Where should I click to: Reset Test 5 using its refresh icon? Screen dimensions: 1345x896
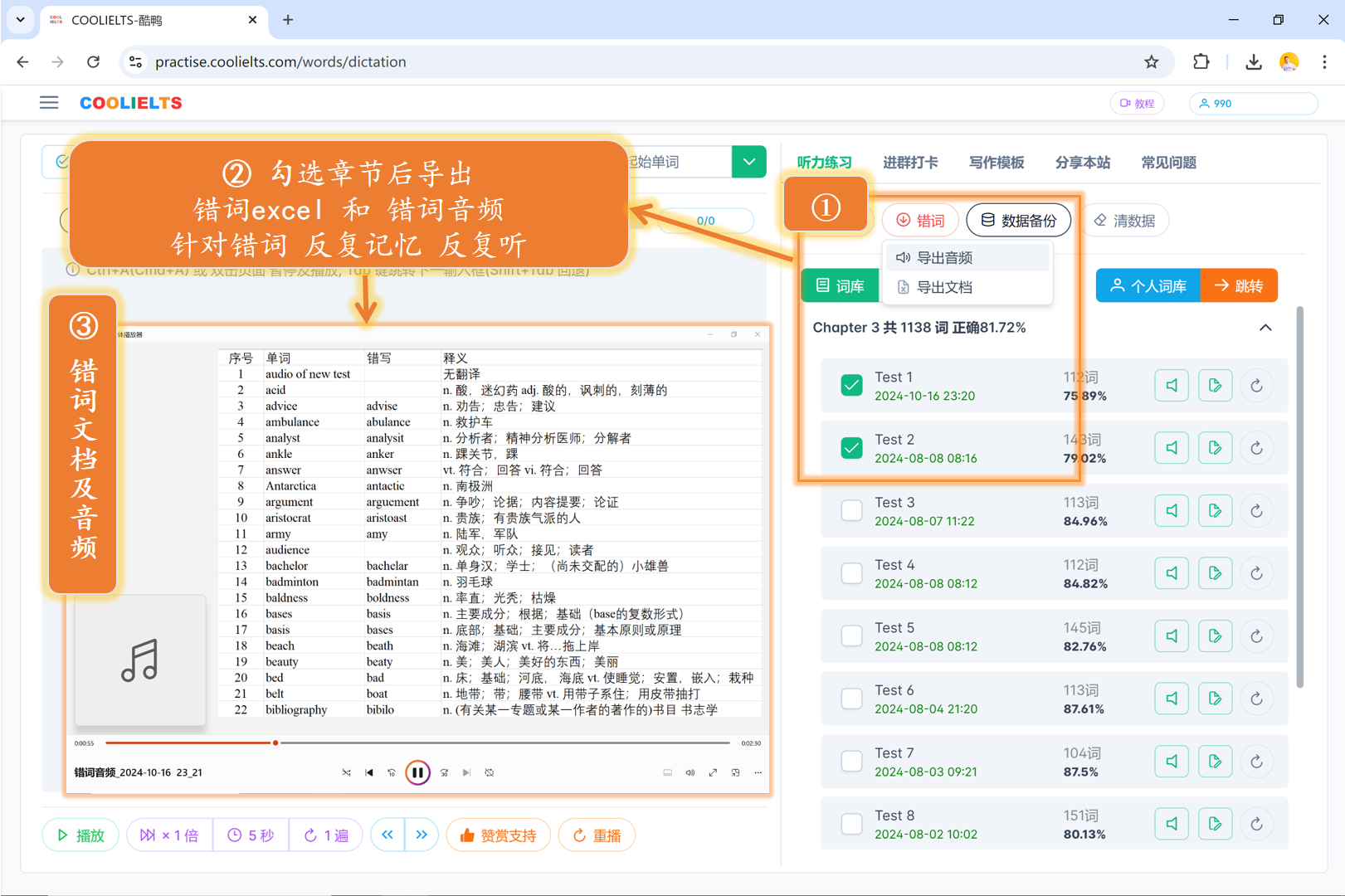coord(1256,636)
